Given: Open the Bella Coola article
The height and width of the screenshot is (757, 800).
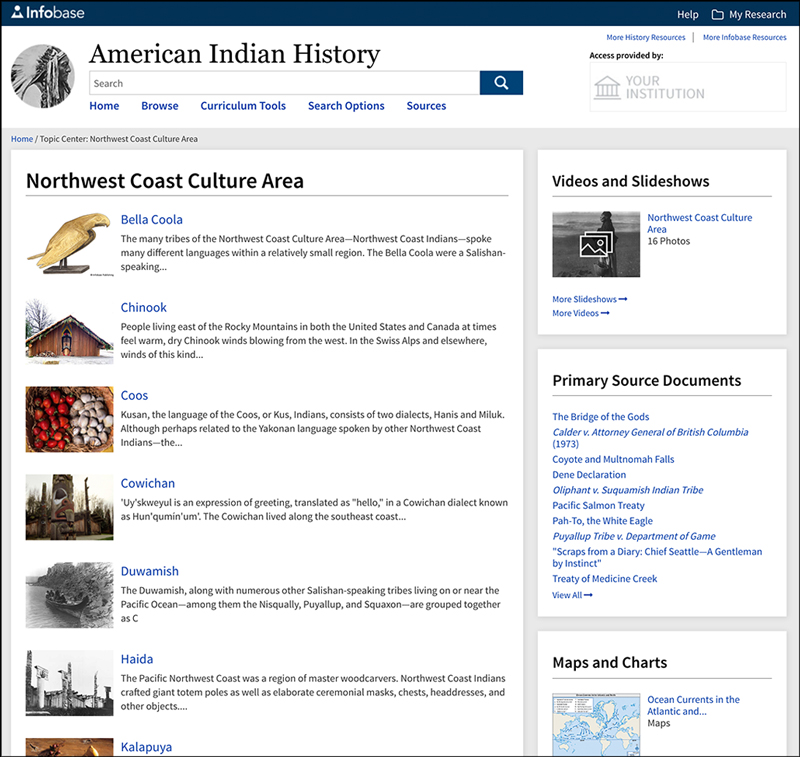Looking at the screenshot, I should [152, 219].
